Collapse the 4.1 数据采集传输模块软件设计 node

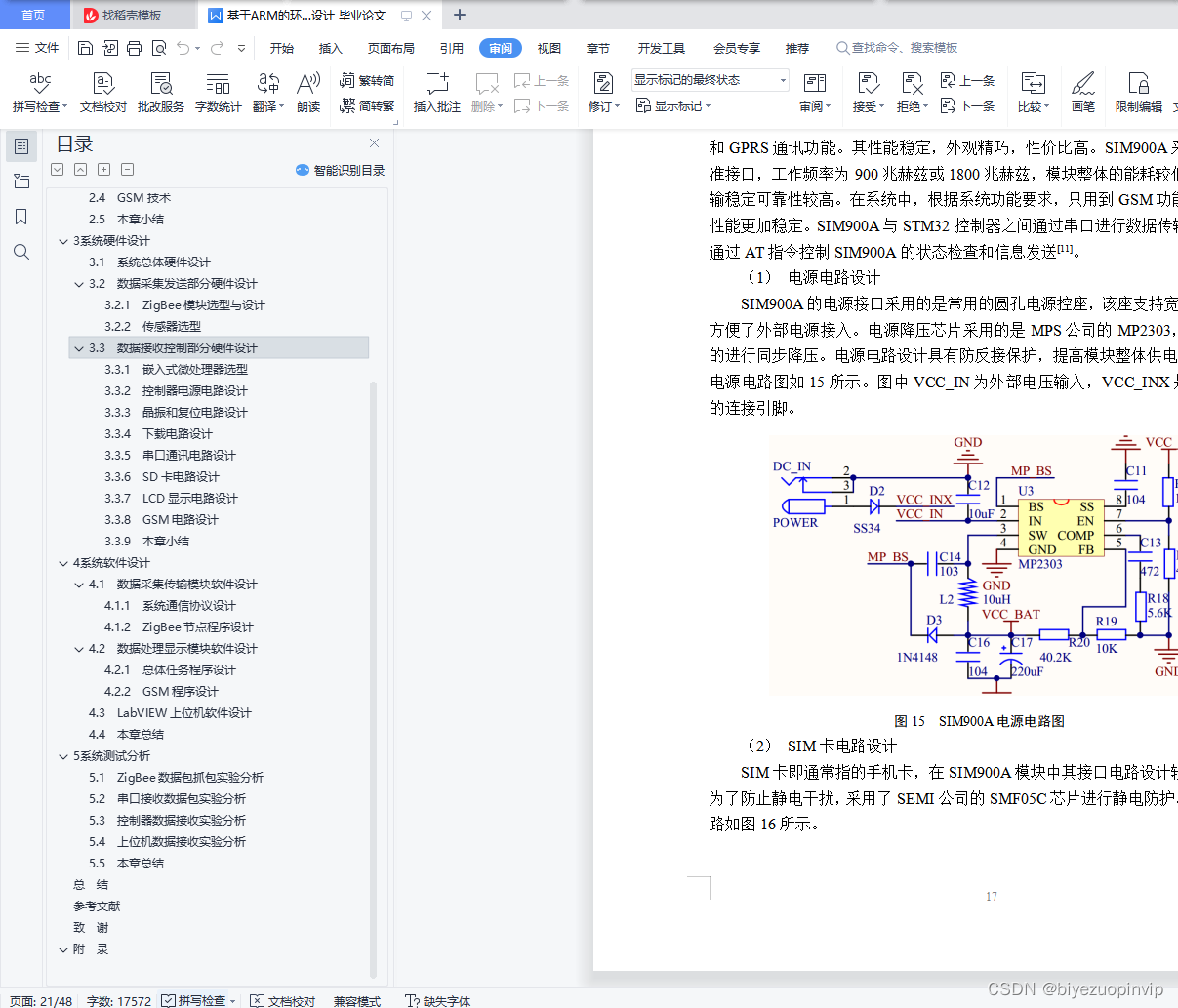pyautogui.click(x=79, y=585)
